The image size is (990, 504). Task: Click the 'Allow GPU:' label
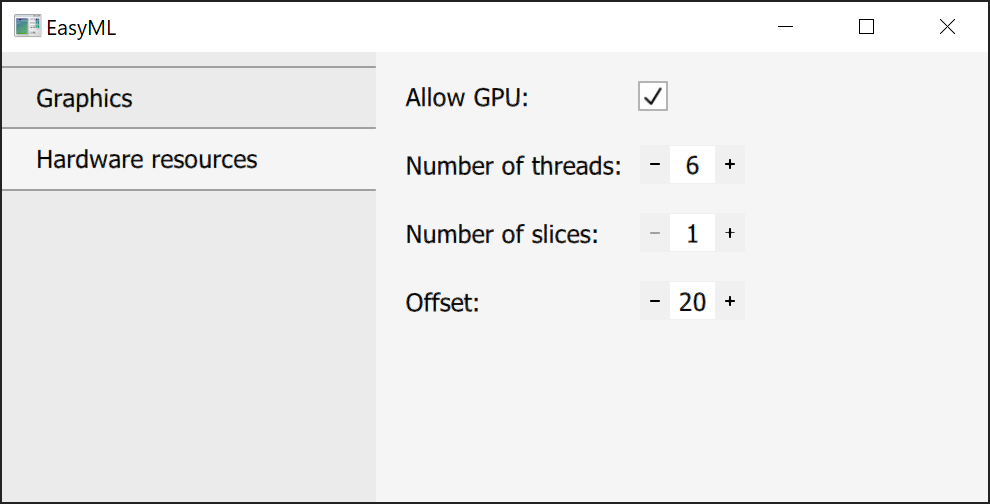(x=467, y=98)
